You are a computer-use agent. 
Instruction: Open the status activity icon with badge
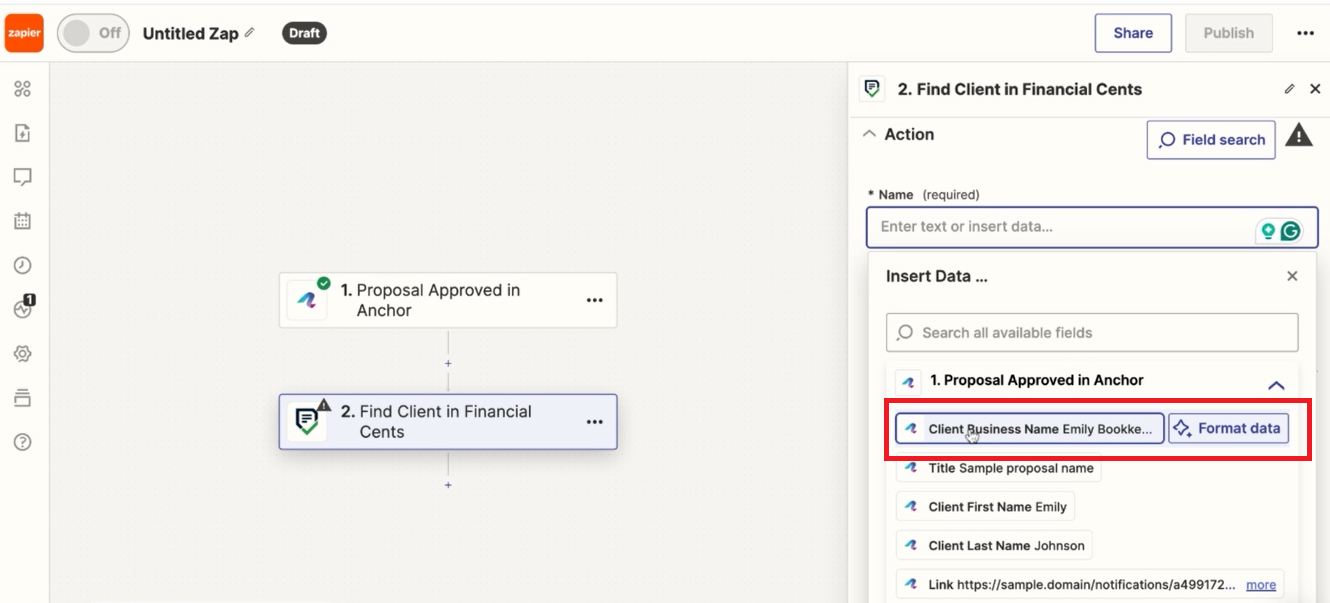click(24, 308)
